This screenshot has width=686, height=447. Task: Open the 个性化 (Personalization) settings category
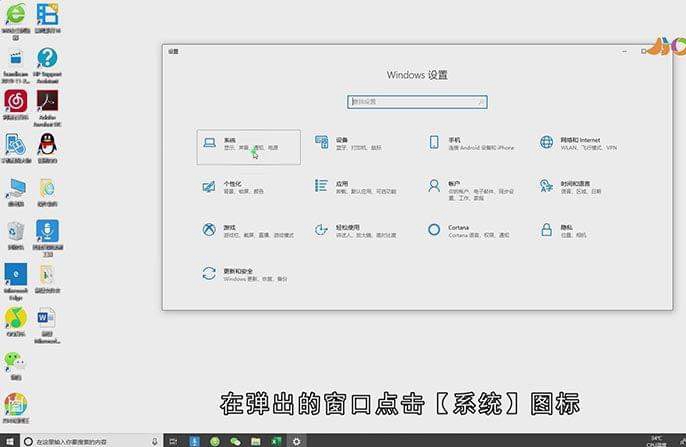(233, 187)
